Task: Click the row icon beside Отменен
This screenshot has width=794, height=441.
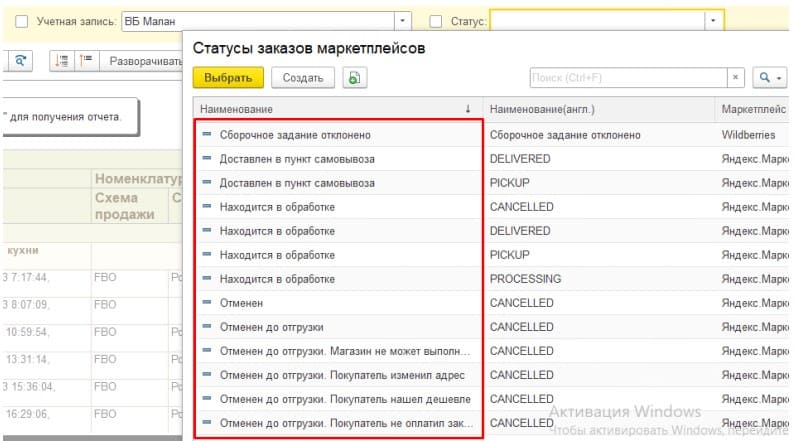Action: tap(207, 302)
